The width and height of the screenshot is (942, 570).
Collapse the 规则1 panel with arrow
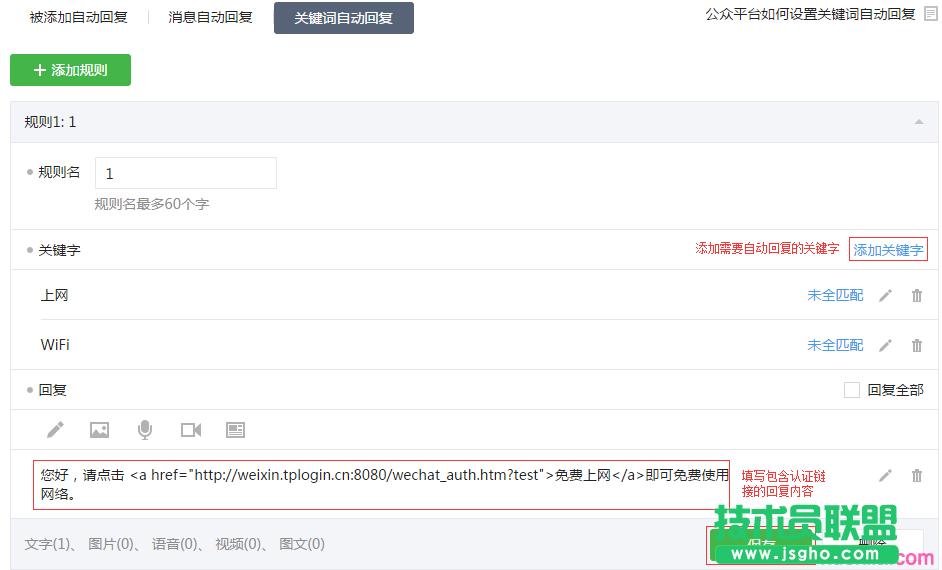[x=919, y=122]
